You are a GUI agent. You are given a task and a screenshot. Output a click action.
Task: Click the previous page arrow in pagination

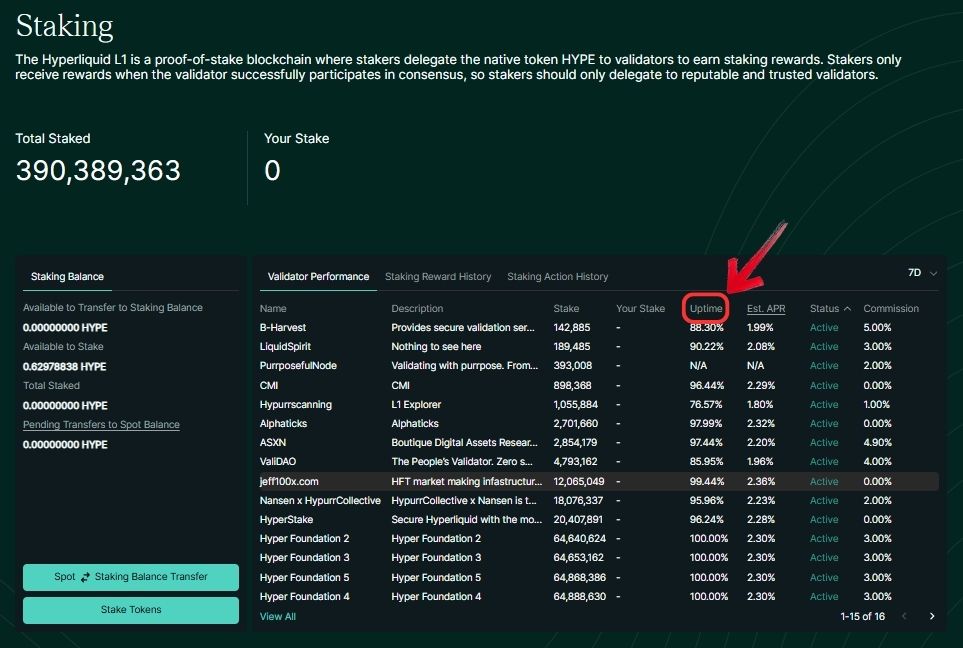[904, 616]
